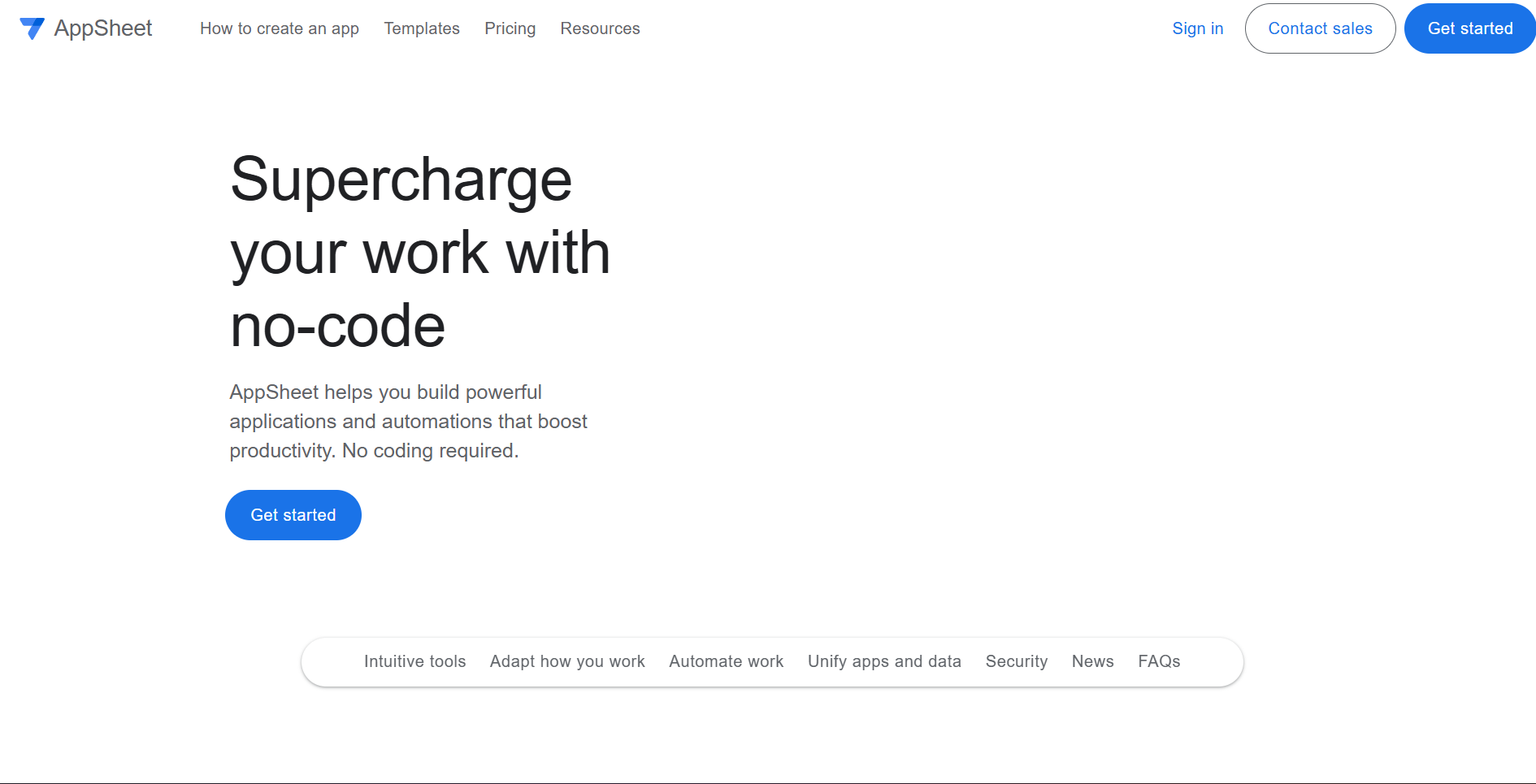The width and height of the screenshot is (1536, 784).
Task: Jump to the Intuitive tools section
Action: pos(415,661)
